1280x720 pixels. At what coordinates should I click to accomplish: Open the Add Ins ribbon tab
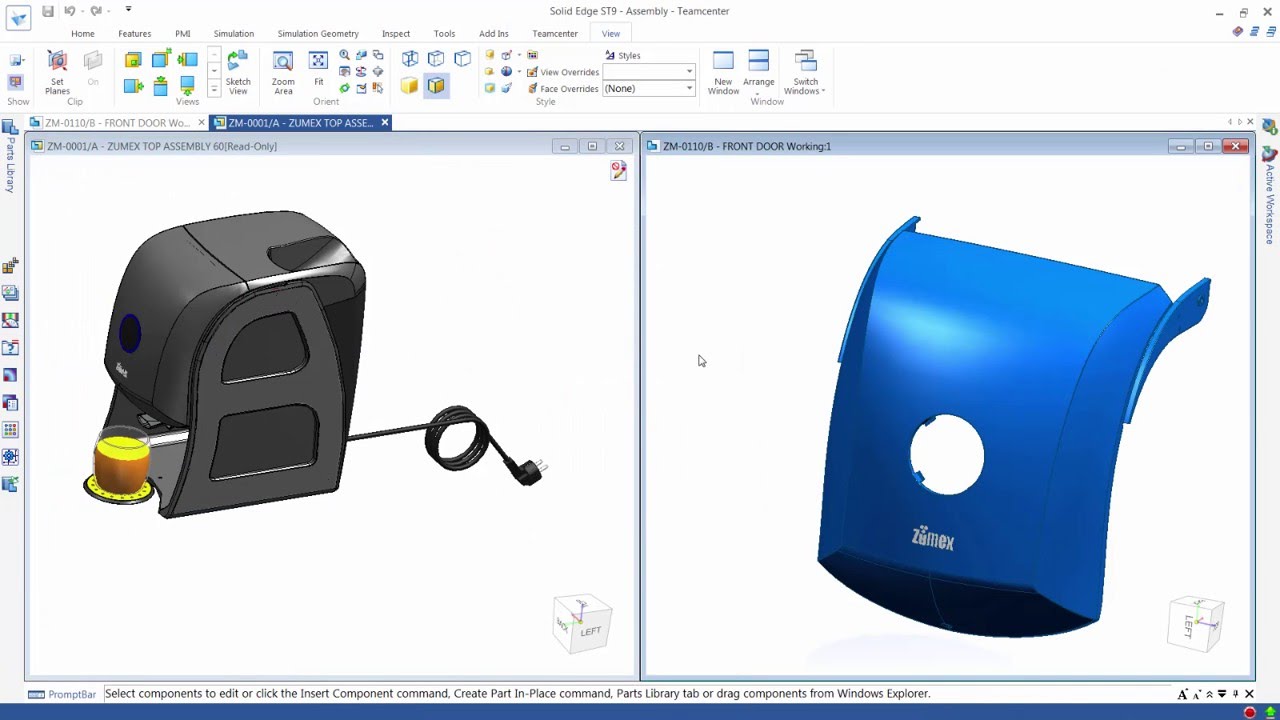click(x=494, y=34)
